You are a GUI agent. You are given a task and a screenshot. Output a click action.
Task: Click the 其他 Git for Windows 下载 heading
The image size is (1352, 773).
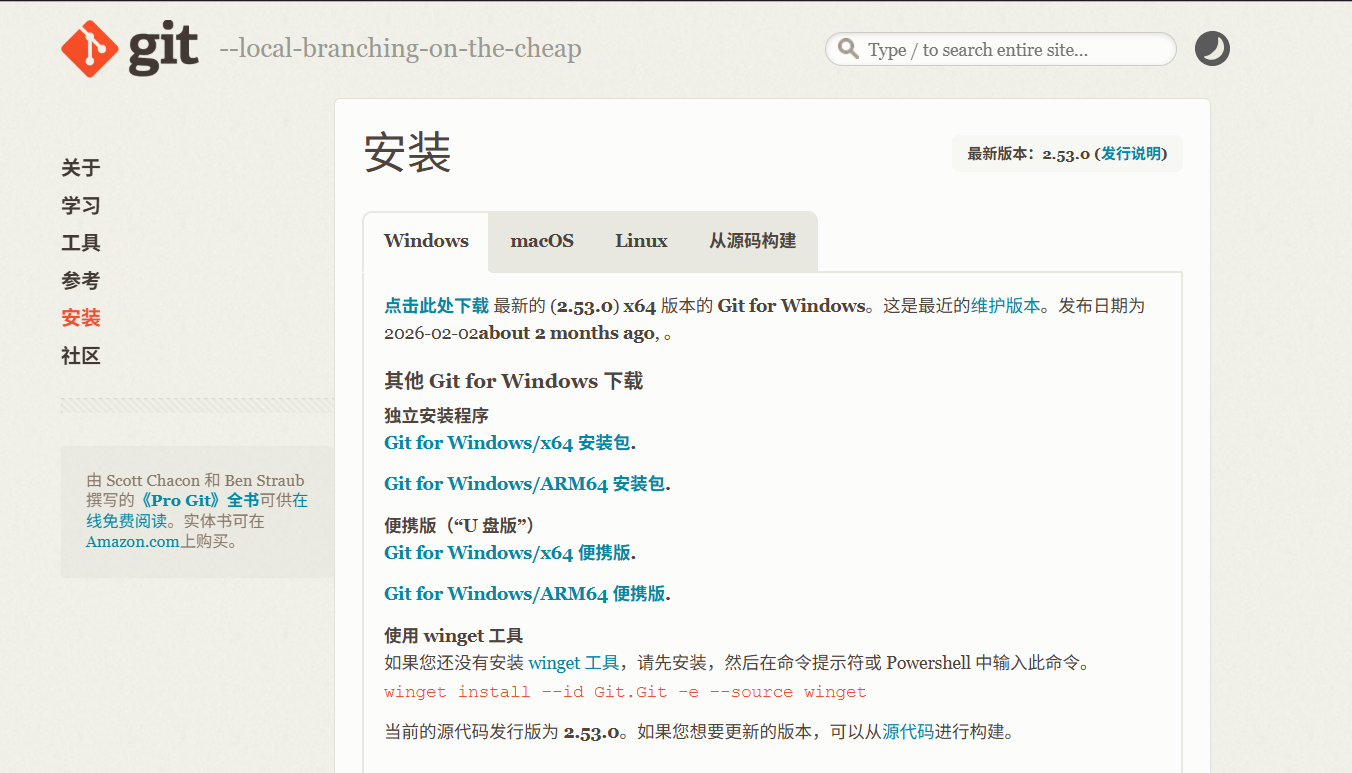514,381
